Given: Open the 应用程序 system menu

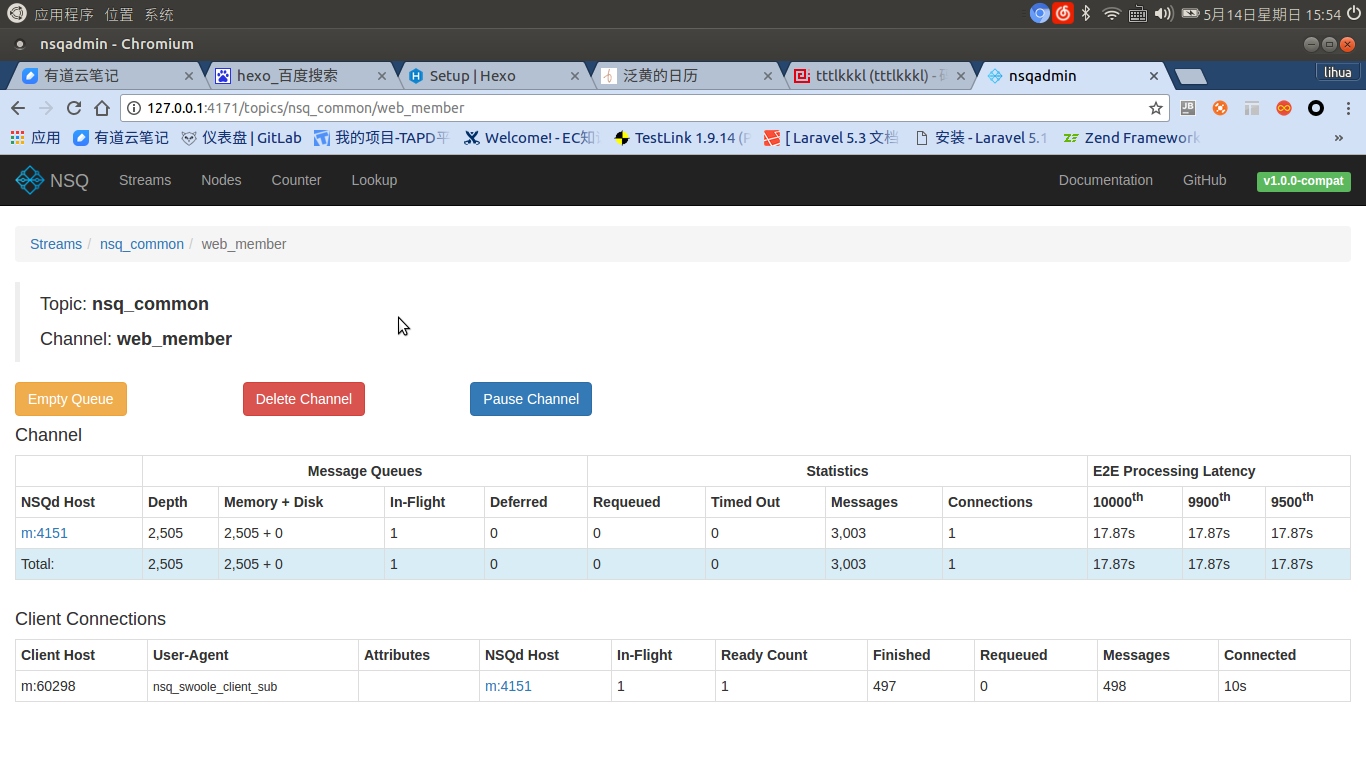Looking at the screenshot, I should click(63, 14).
